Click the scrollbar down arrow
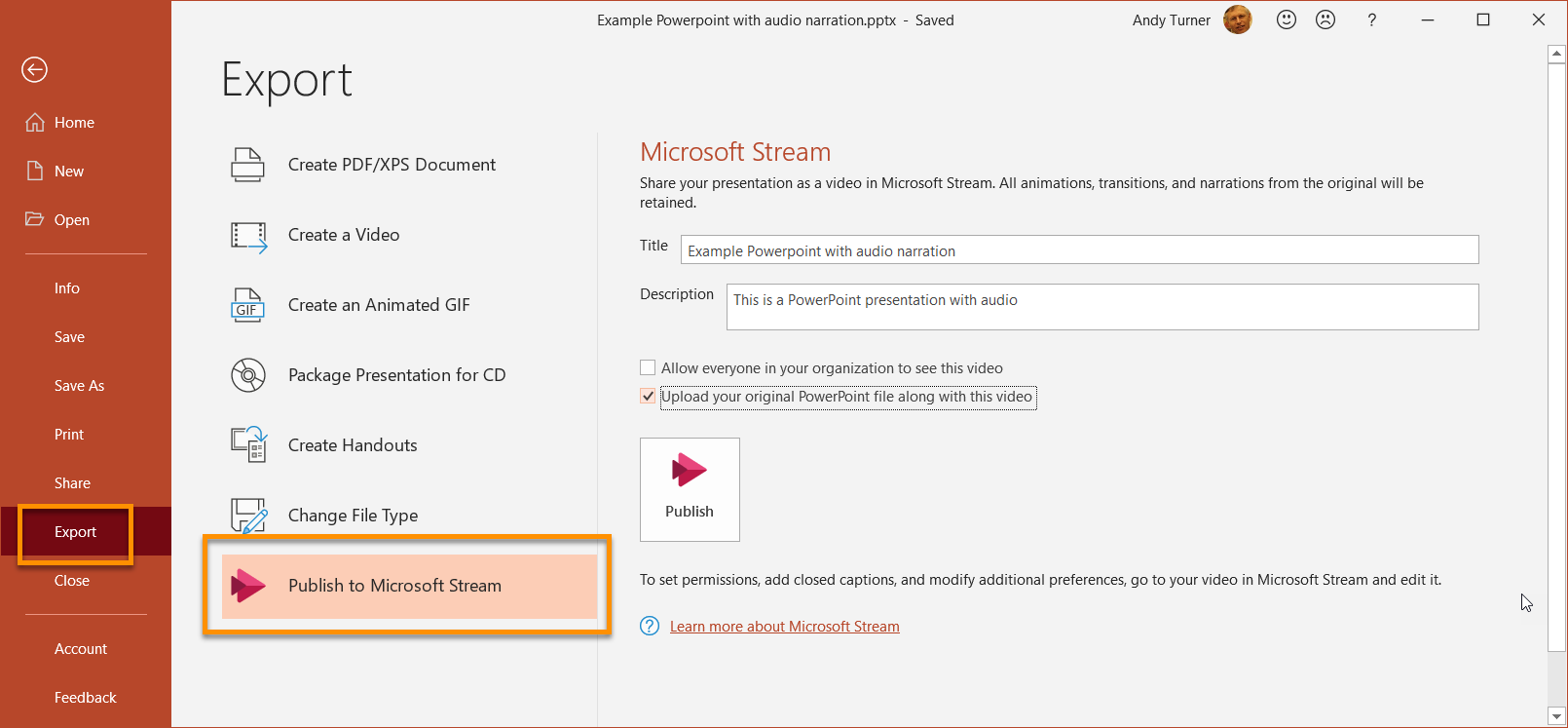 pyautogui.click(x=1556, y=716)
